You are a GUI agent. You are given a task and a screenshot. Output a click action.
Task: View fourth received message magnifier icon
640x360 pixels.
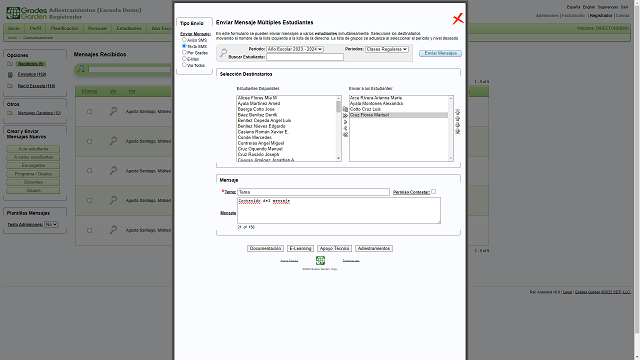pos(113,200)
